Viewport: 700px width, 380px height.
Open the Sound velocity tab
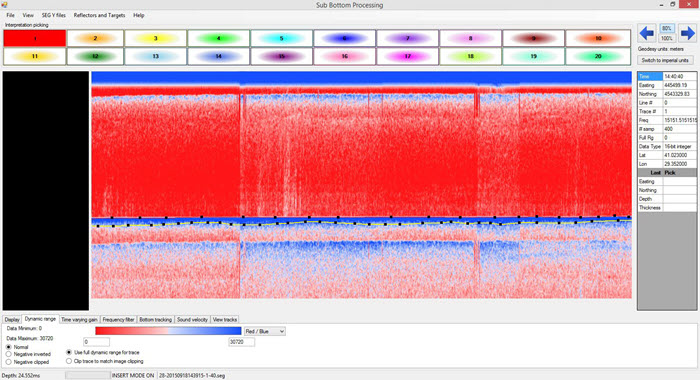pos(192,320)
